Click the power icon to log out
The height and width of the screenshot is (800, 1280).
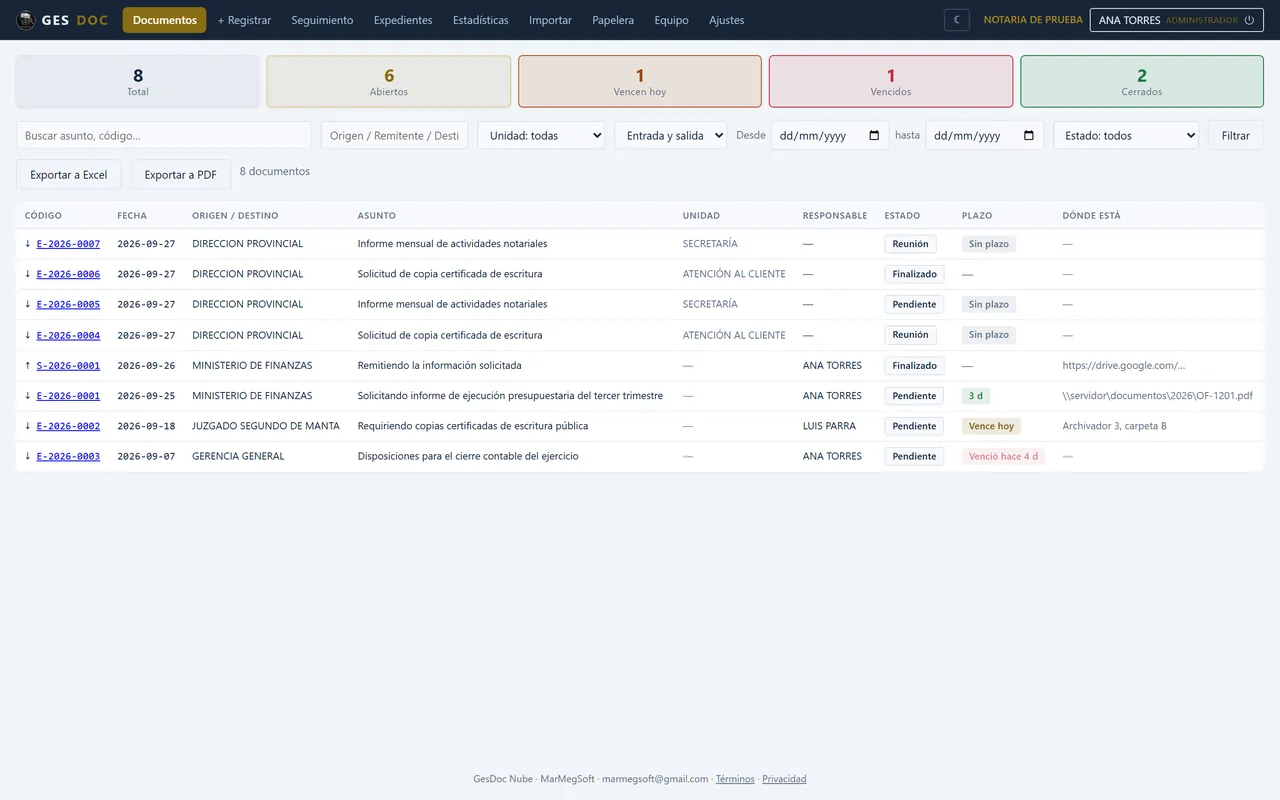click(x=1249, y=20)
